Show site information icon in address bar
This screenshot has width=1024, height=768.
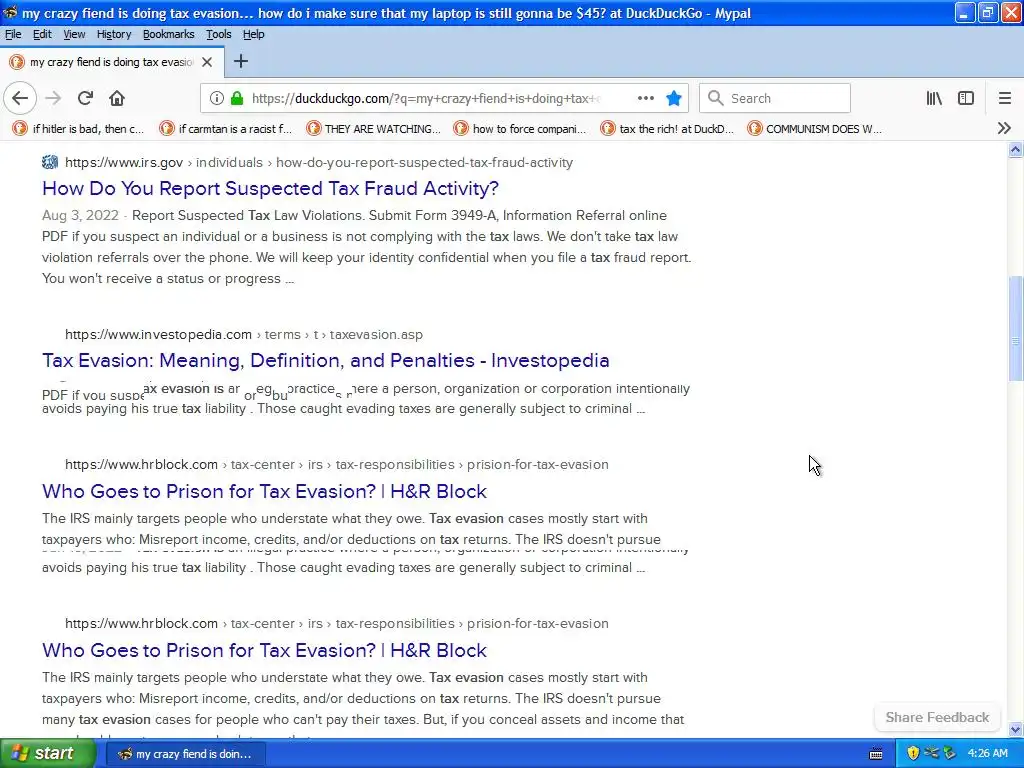[x=216, y=98]
